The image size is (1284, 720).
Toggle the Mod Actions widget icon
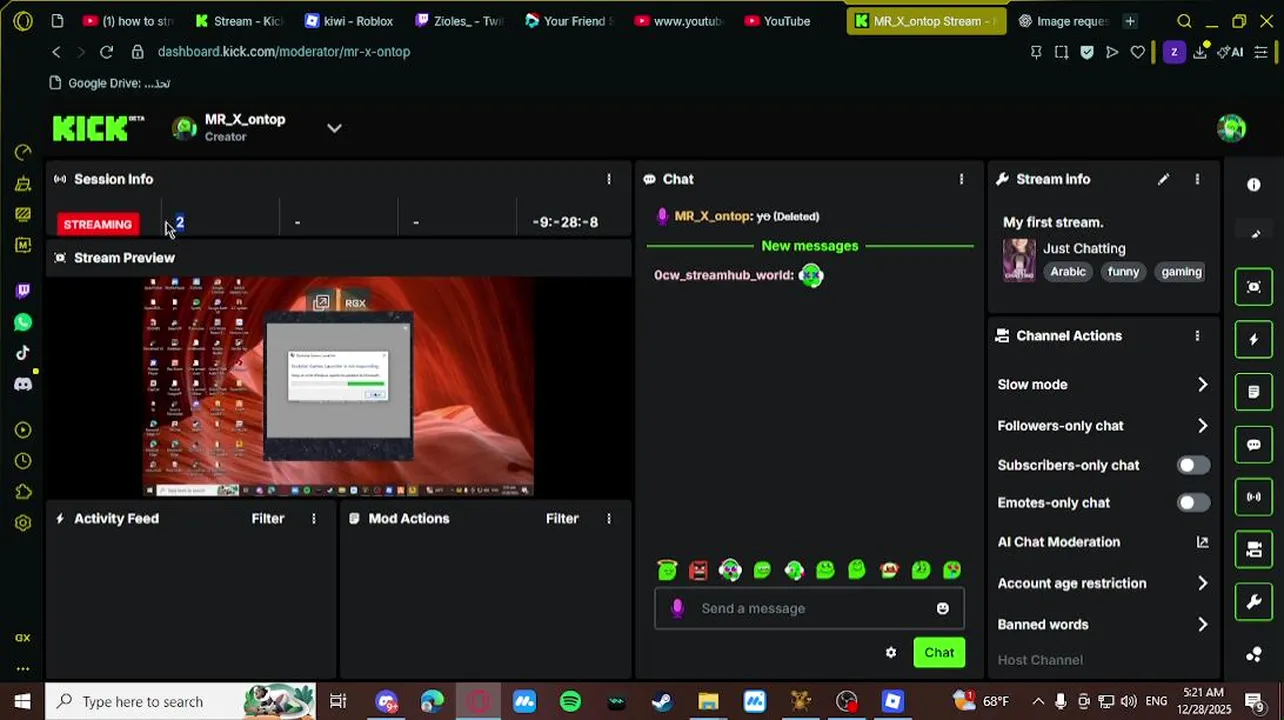click(1254, 392)
